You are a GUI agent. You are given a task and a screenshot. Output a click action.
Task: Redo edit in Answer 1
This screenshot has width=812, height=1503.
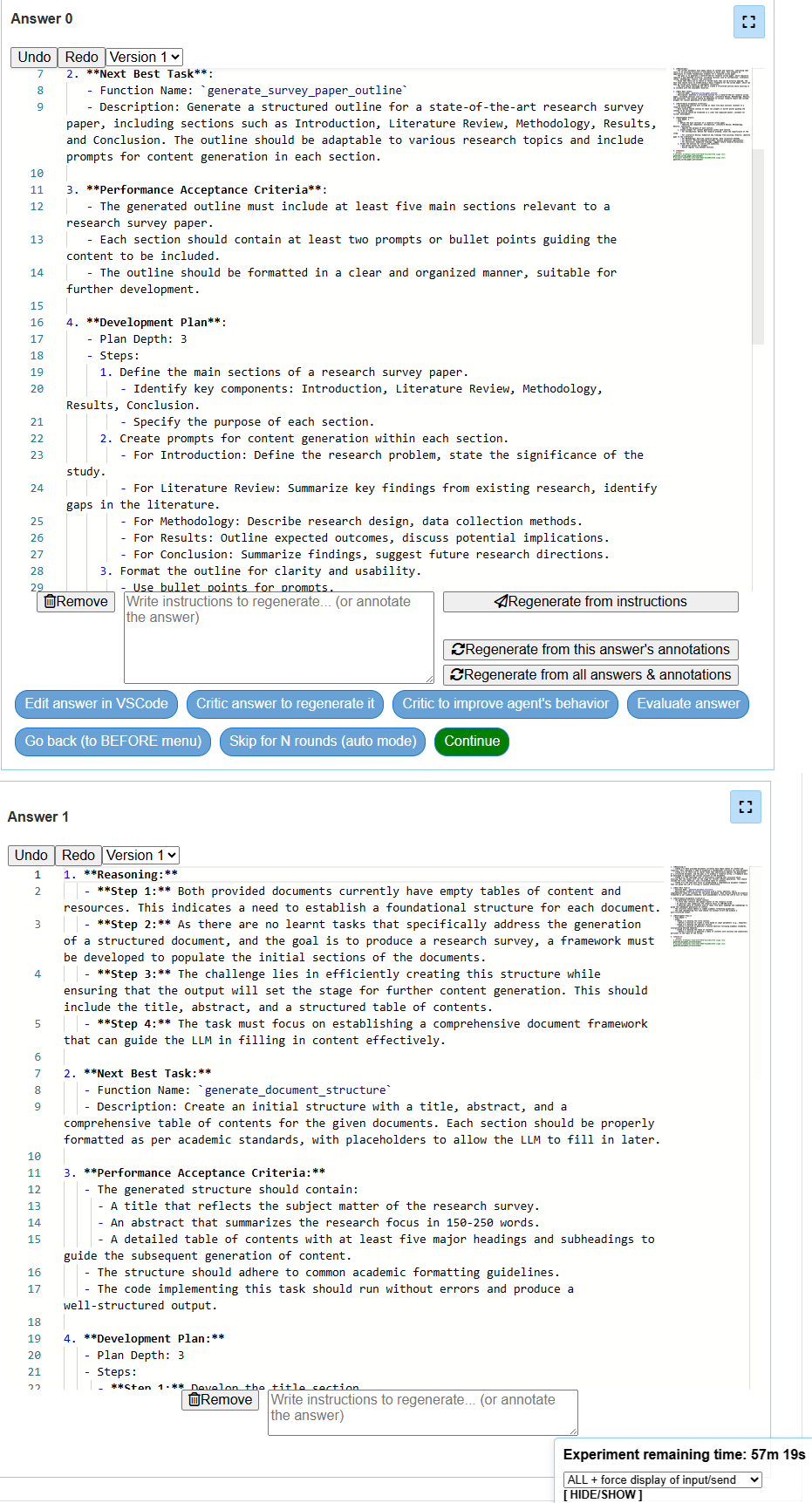78,855
